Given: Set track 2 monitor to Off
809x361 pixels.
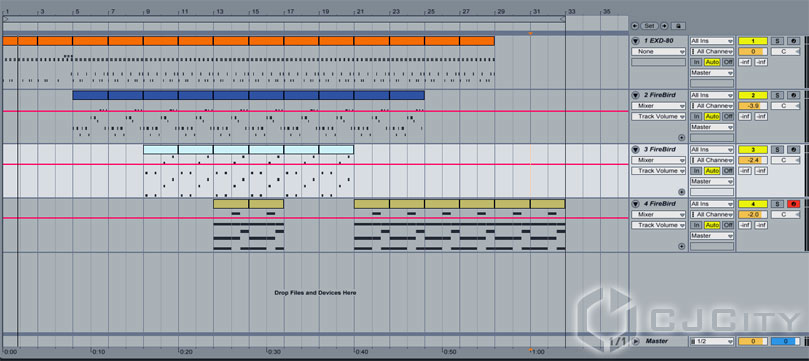Looking at the screenshot, I should (x=727, y=117).
